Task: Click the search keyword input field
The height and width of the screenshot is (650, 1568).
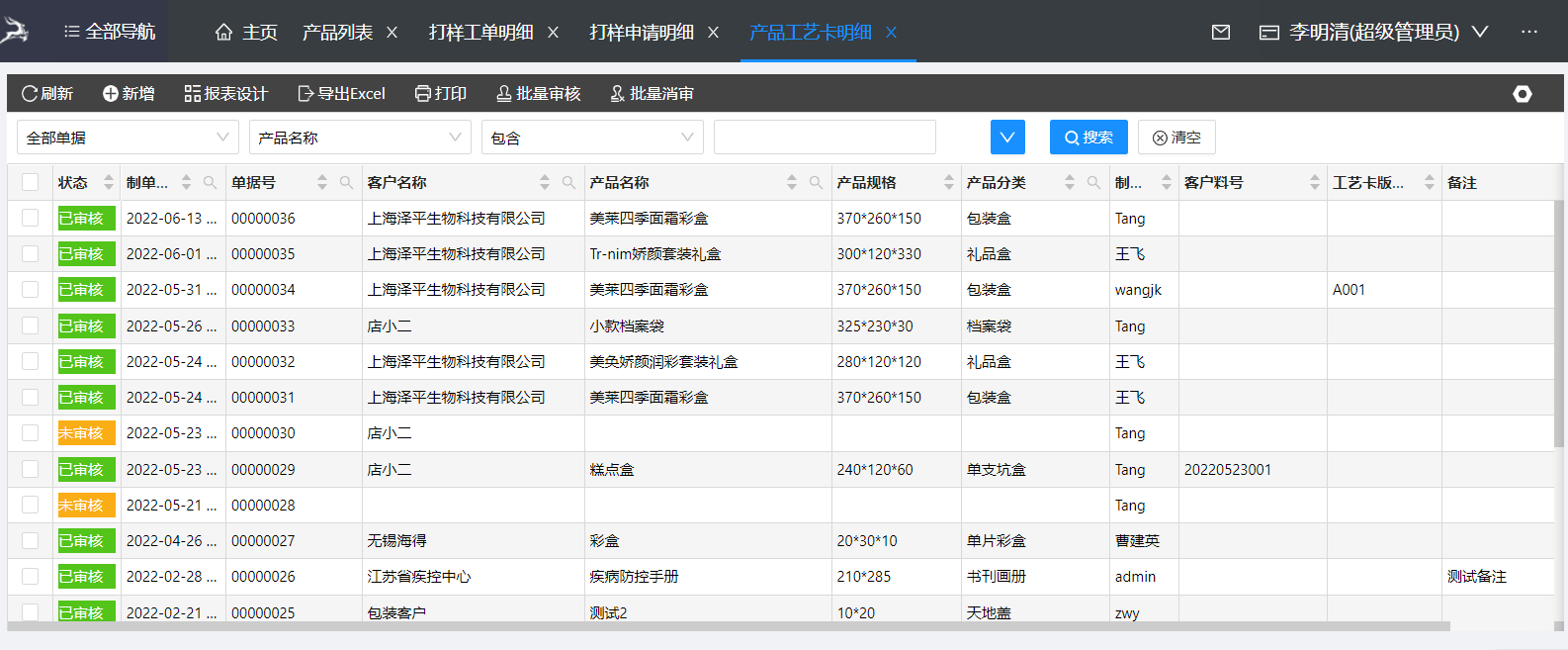Action: 825,138
